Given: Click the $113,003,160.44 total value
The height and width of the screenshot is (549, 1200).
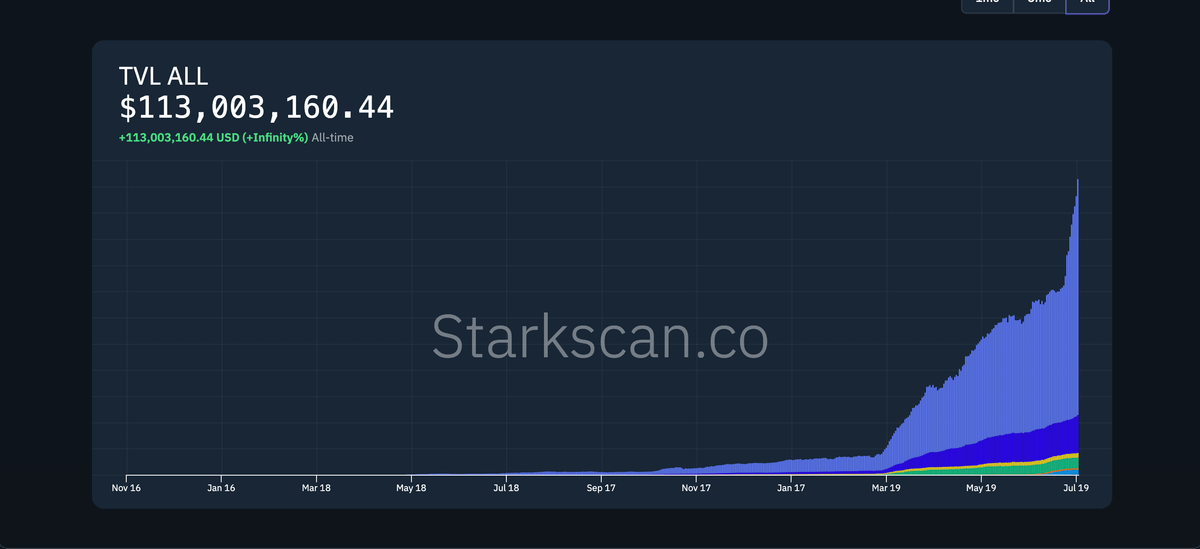Looking at the screenshot, I should (256, 107).
